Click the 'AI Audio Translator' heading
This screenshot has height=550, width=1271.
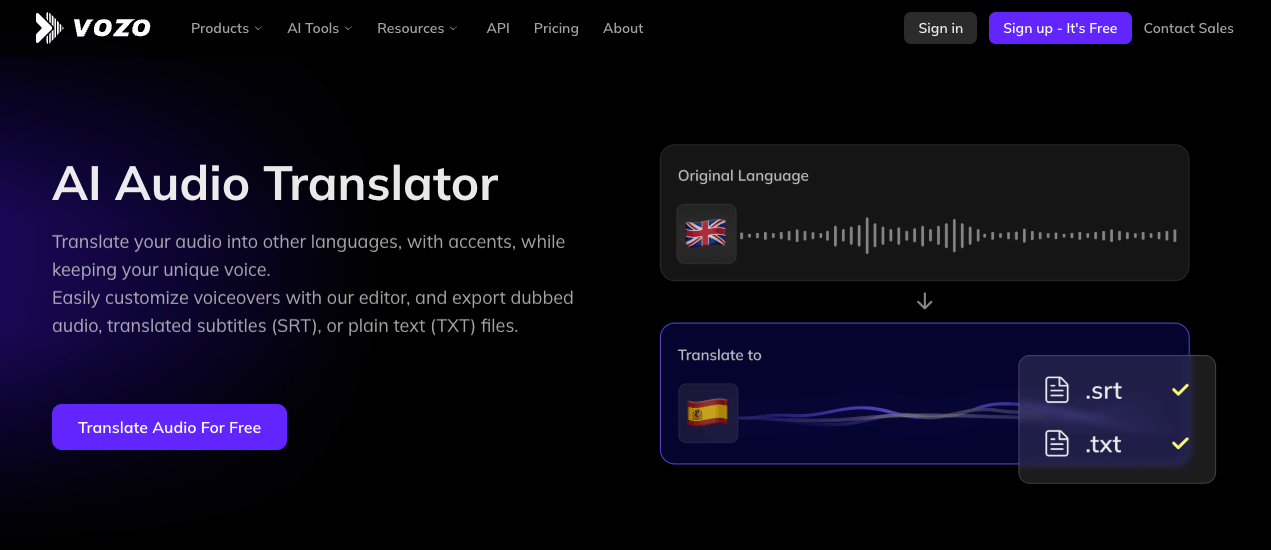point(275,184)
